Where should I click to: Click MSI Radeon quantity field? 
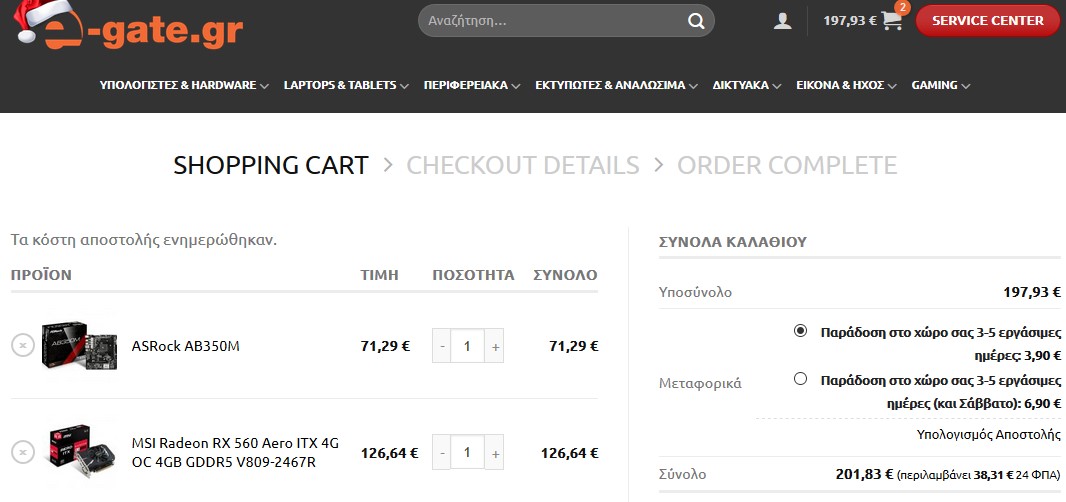tap(467, 452)
